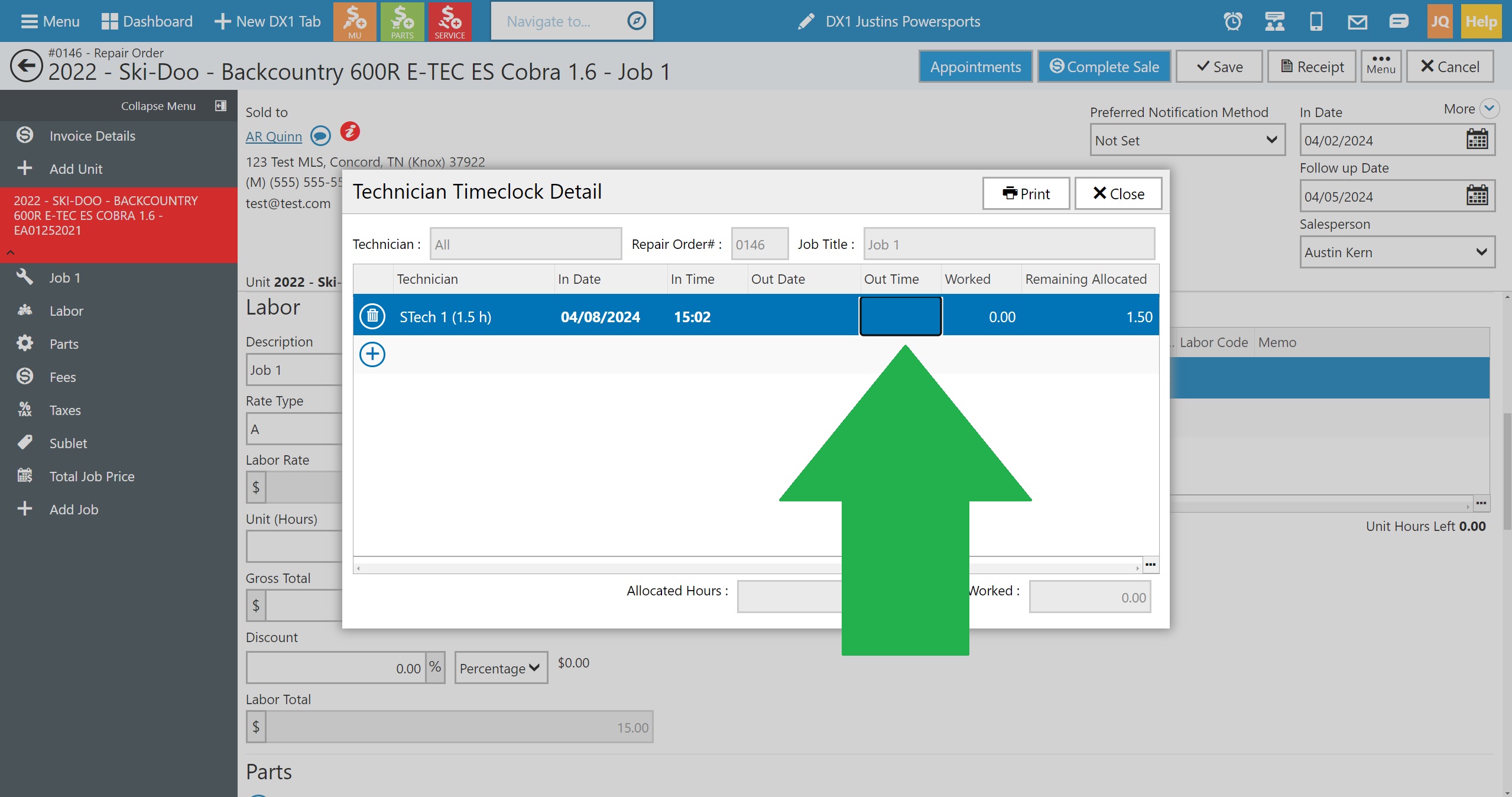Open customer chat bubble next to AR Quinn
The height and width of the screenshot is (797, 1512).
(x=320, y=136)
